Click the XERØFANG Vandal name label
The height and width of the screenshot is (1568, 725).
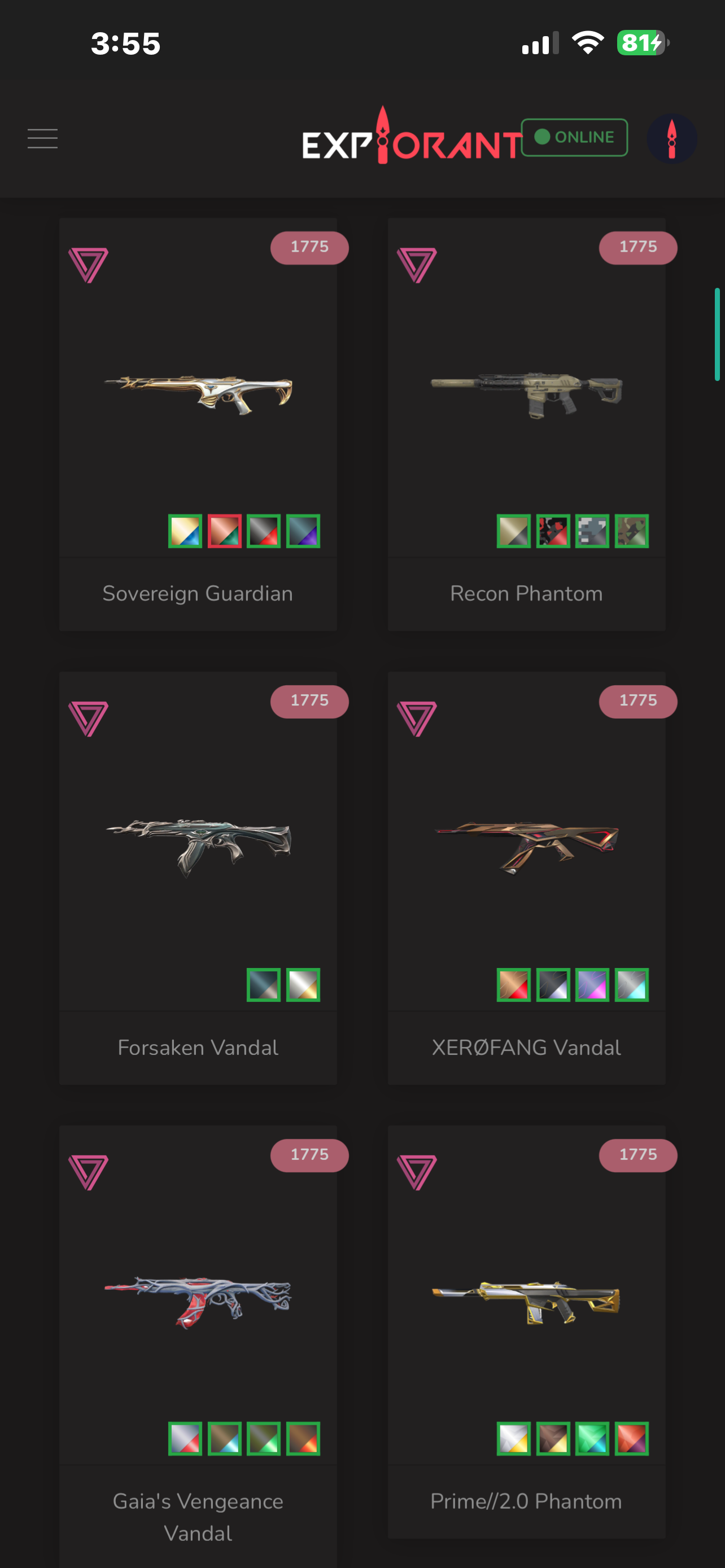[527, 1048]
